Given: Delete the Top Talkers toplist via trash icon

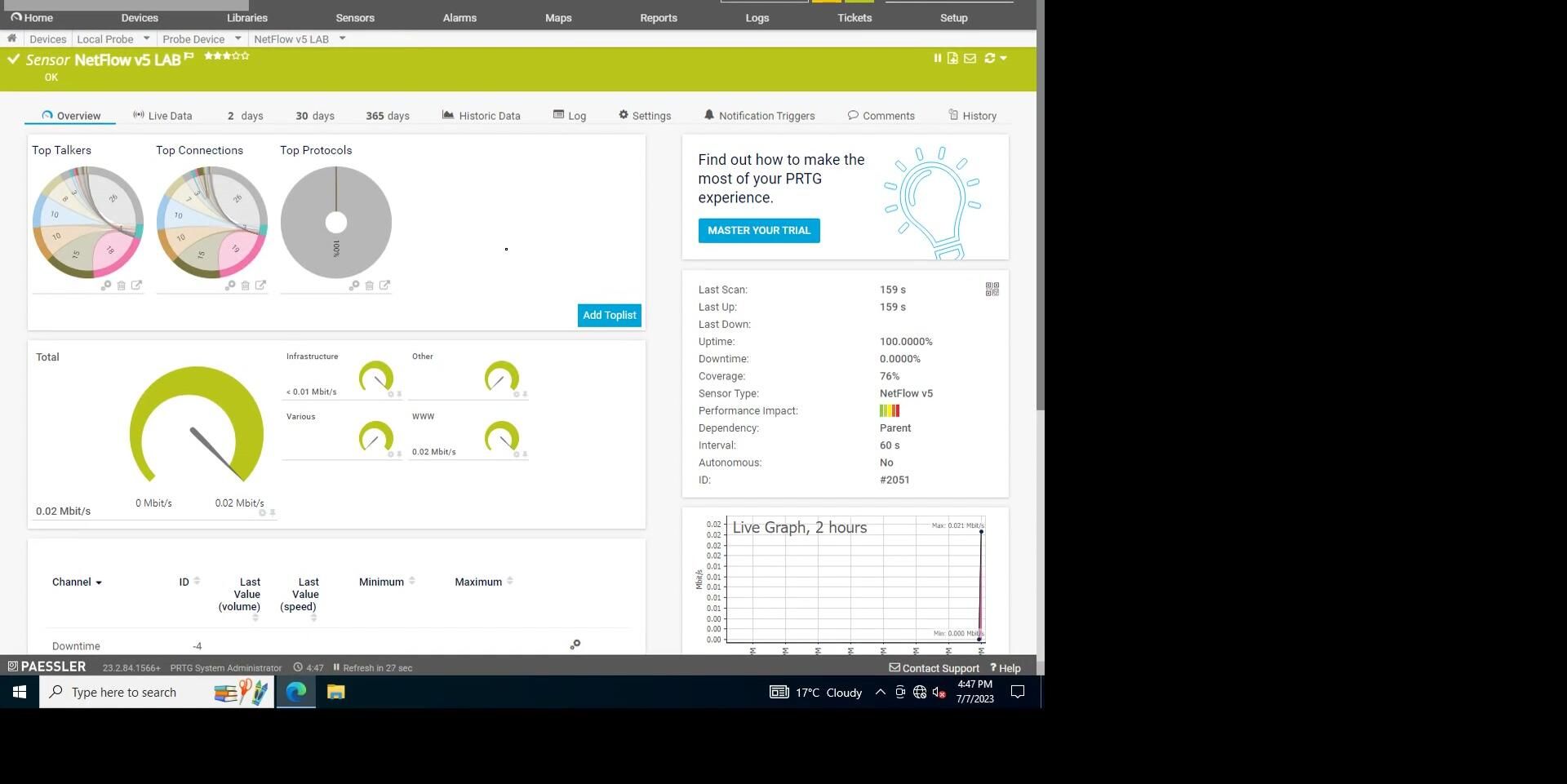Looking at the screenshot, I should [x=121, y=286].
